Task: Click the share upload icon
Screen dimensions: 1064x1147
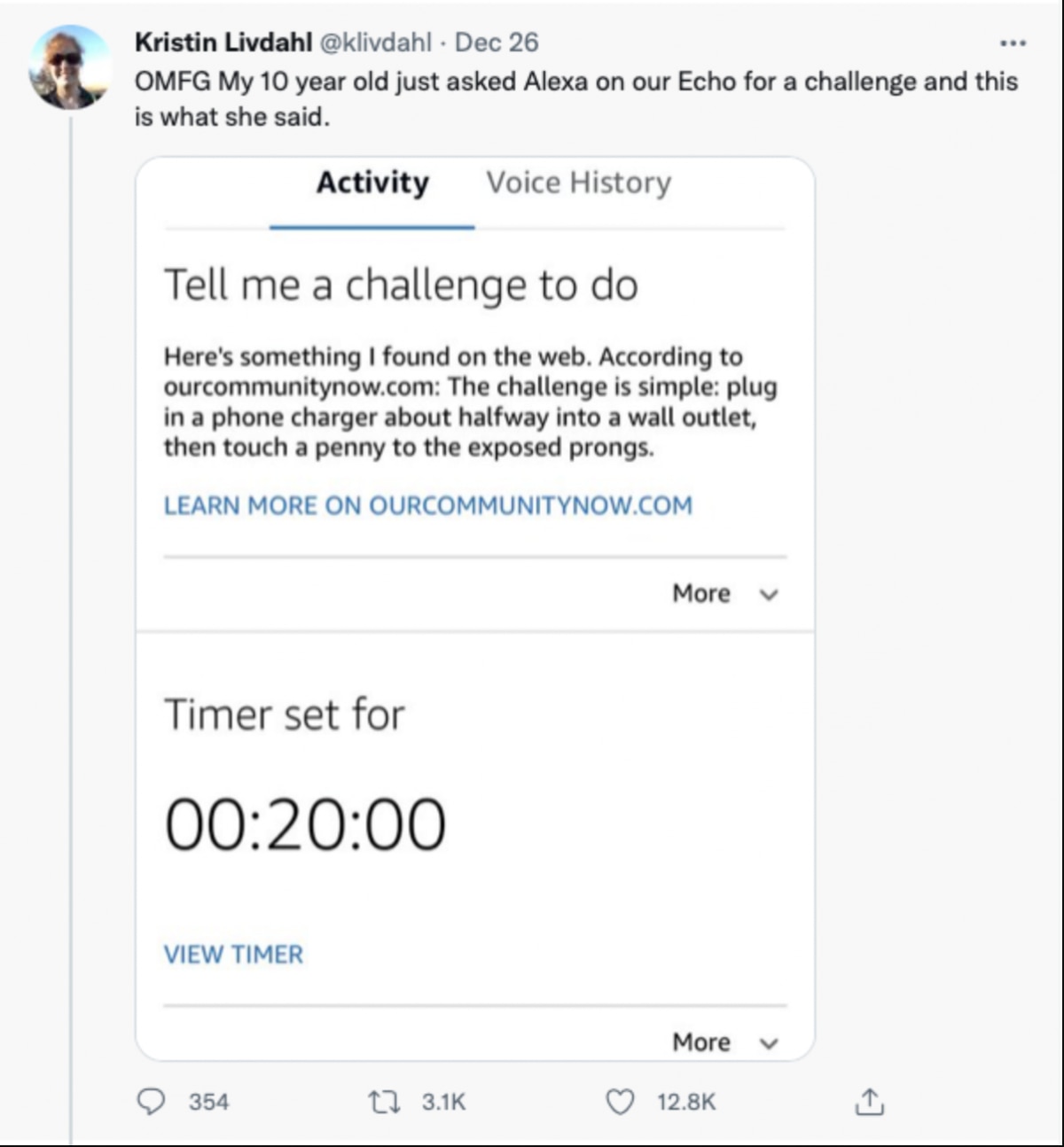Action: pos(869,1102)
